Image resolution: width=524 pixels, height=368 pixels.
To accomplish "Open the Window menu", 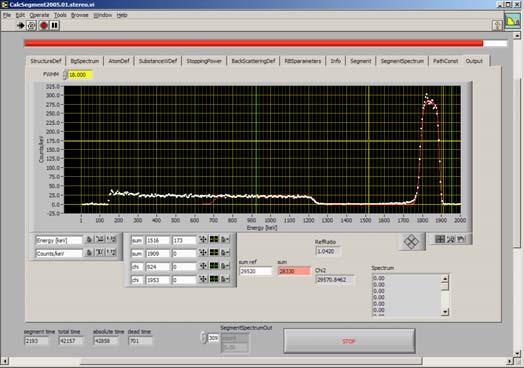I will pyautogui.click(x=103, y=15).
